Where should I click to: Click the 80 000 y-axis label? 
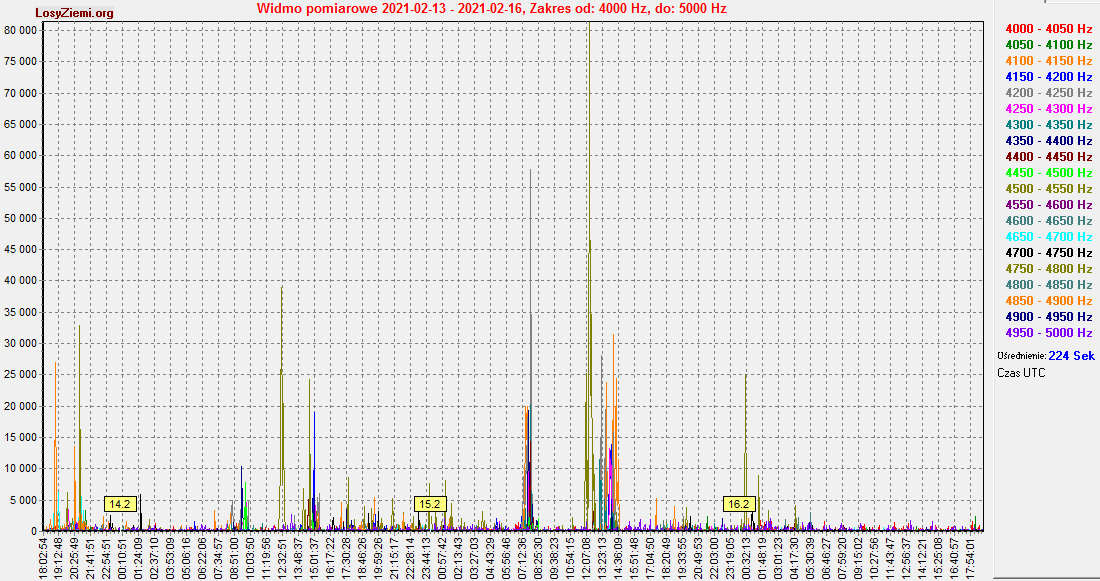pos(21,30)
